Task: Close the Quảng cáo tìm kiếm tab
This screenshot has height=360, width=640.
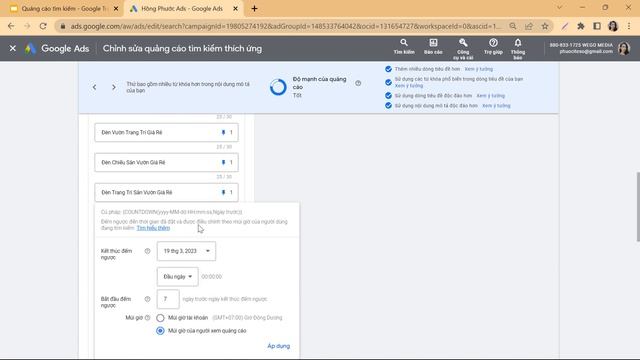Action: (x=116, y=9)
